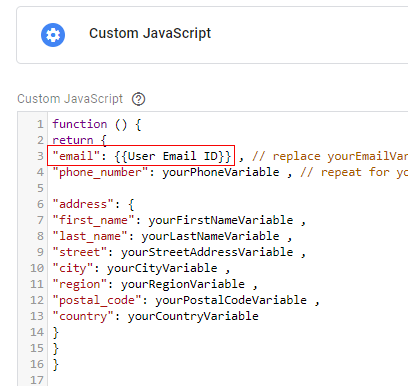
Task: Click yourPhoneVariable on line 4
Action: [x=221, y=172]
